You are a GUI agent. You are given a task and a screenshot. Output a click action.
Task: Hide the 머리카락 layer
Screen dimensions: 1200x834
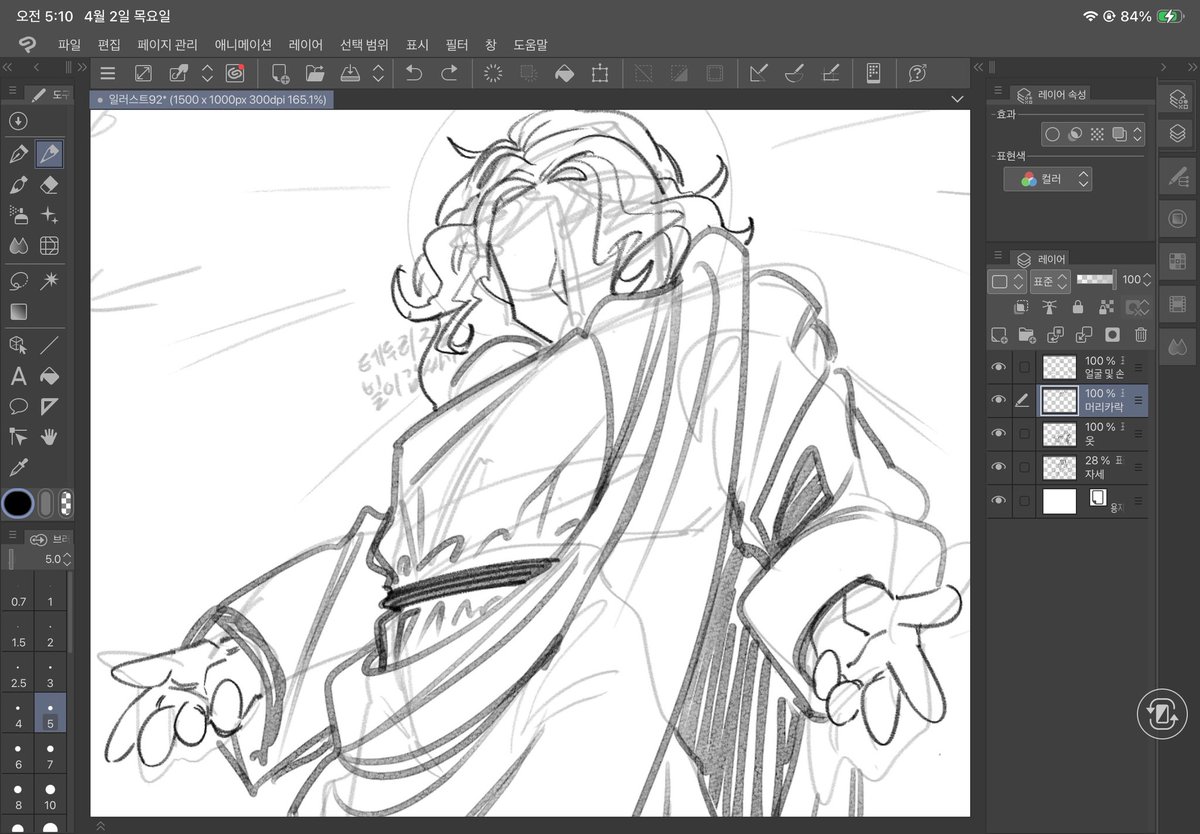(998, 400)
